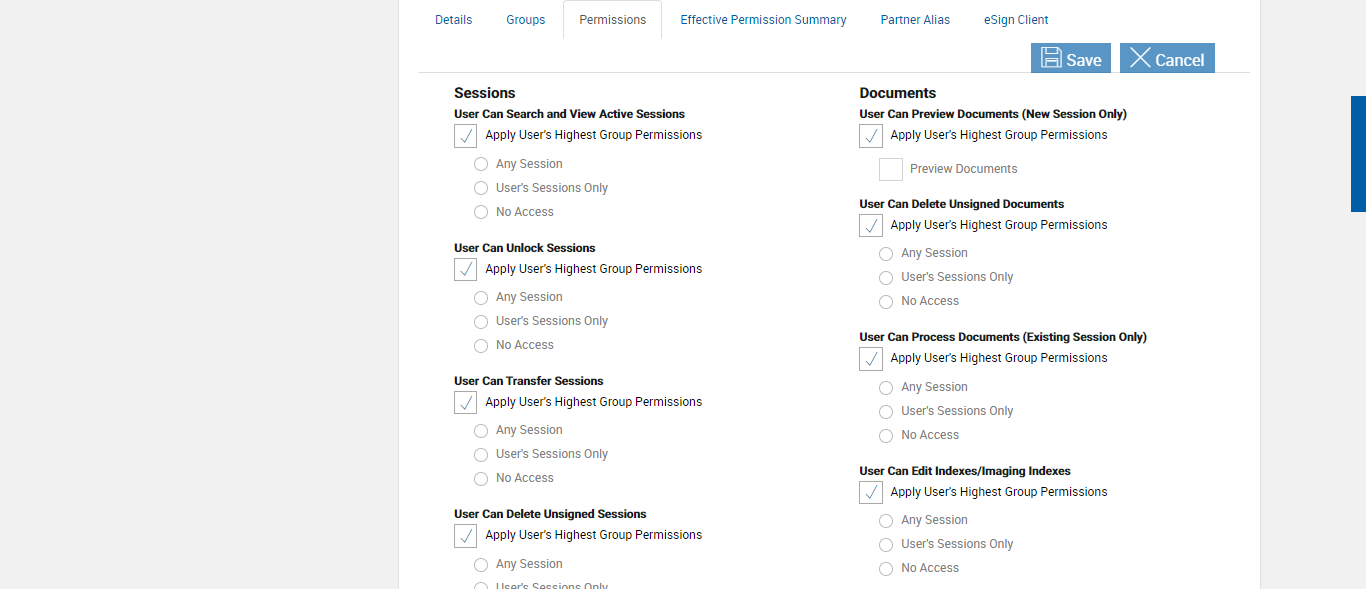Switch to the Groups tab
This screenshot has width=1366, height=589.
tap(525, 20)
